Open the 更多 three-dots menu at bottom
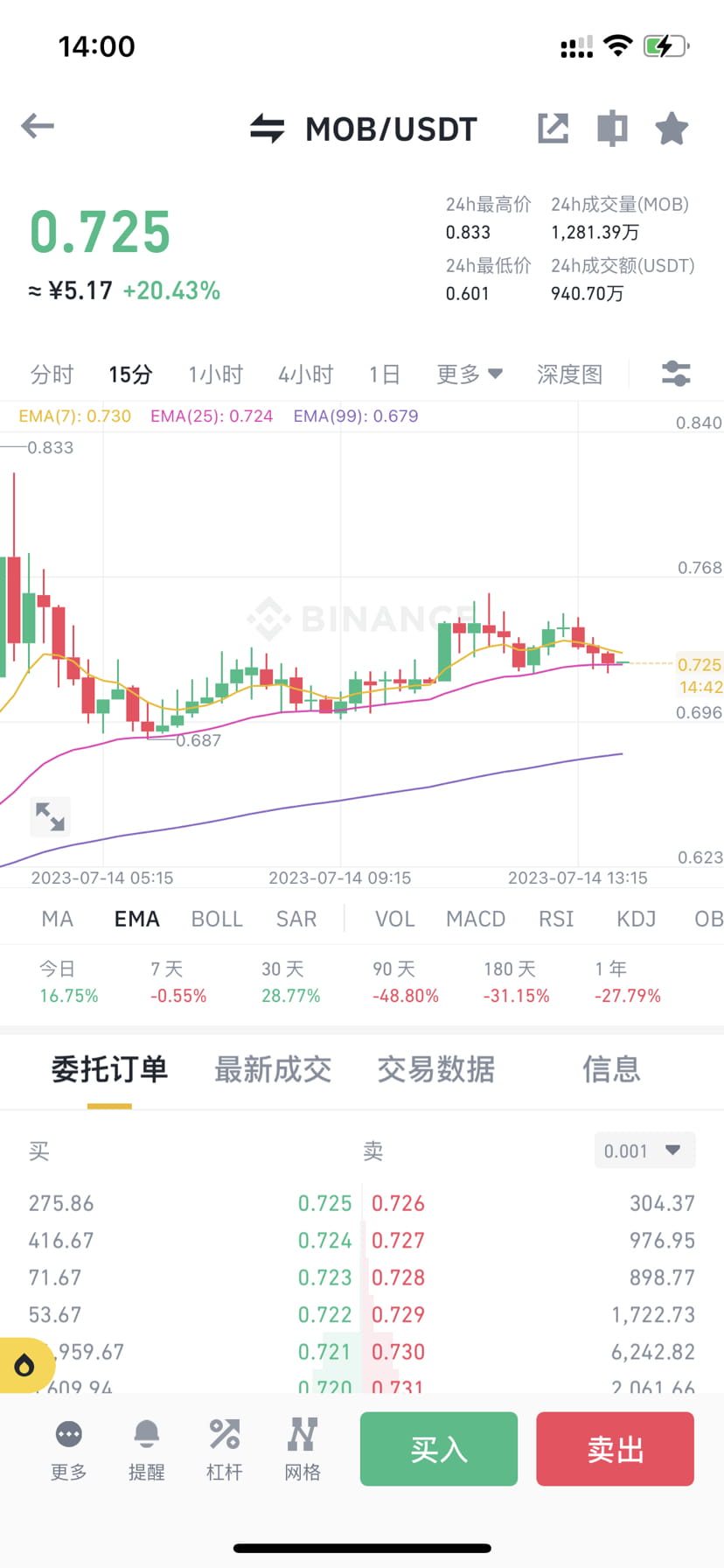 coord(68,1452)
